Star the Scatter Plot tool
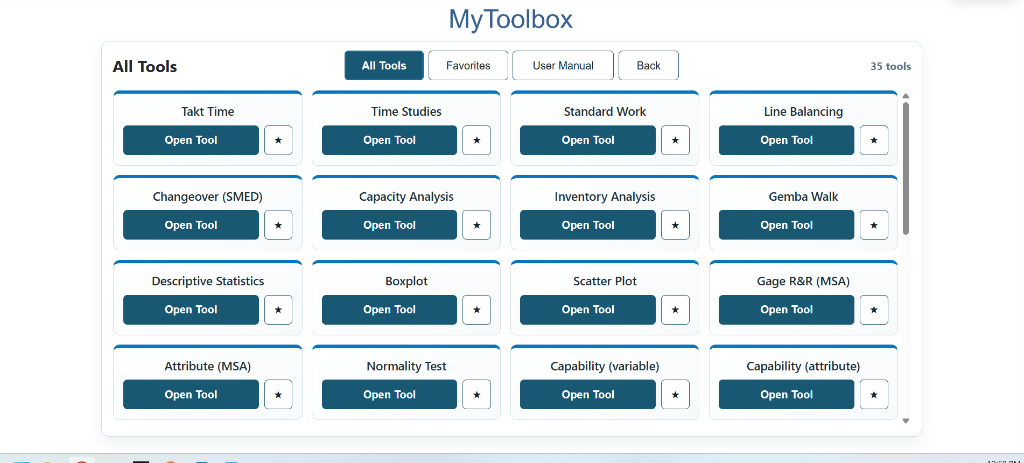 [x=675, y=310]
